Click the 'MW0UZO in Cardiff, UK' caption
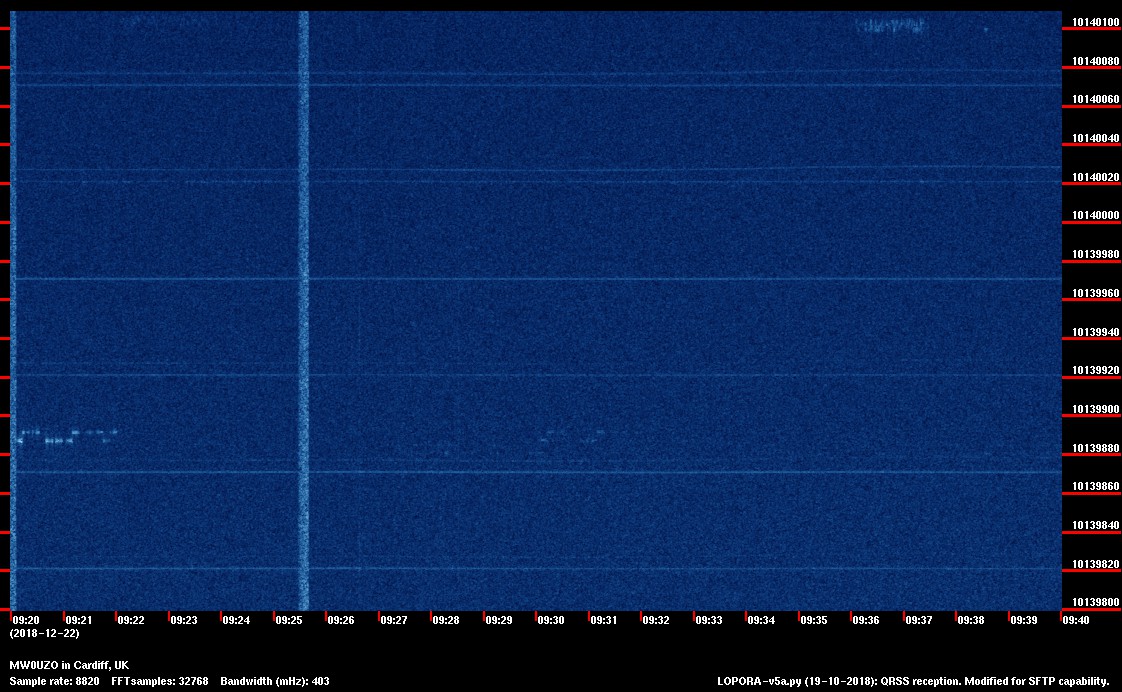1122x692 pixels. pyautogui.click(x=69, y=665)
